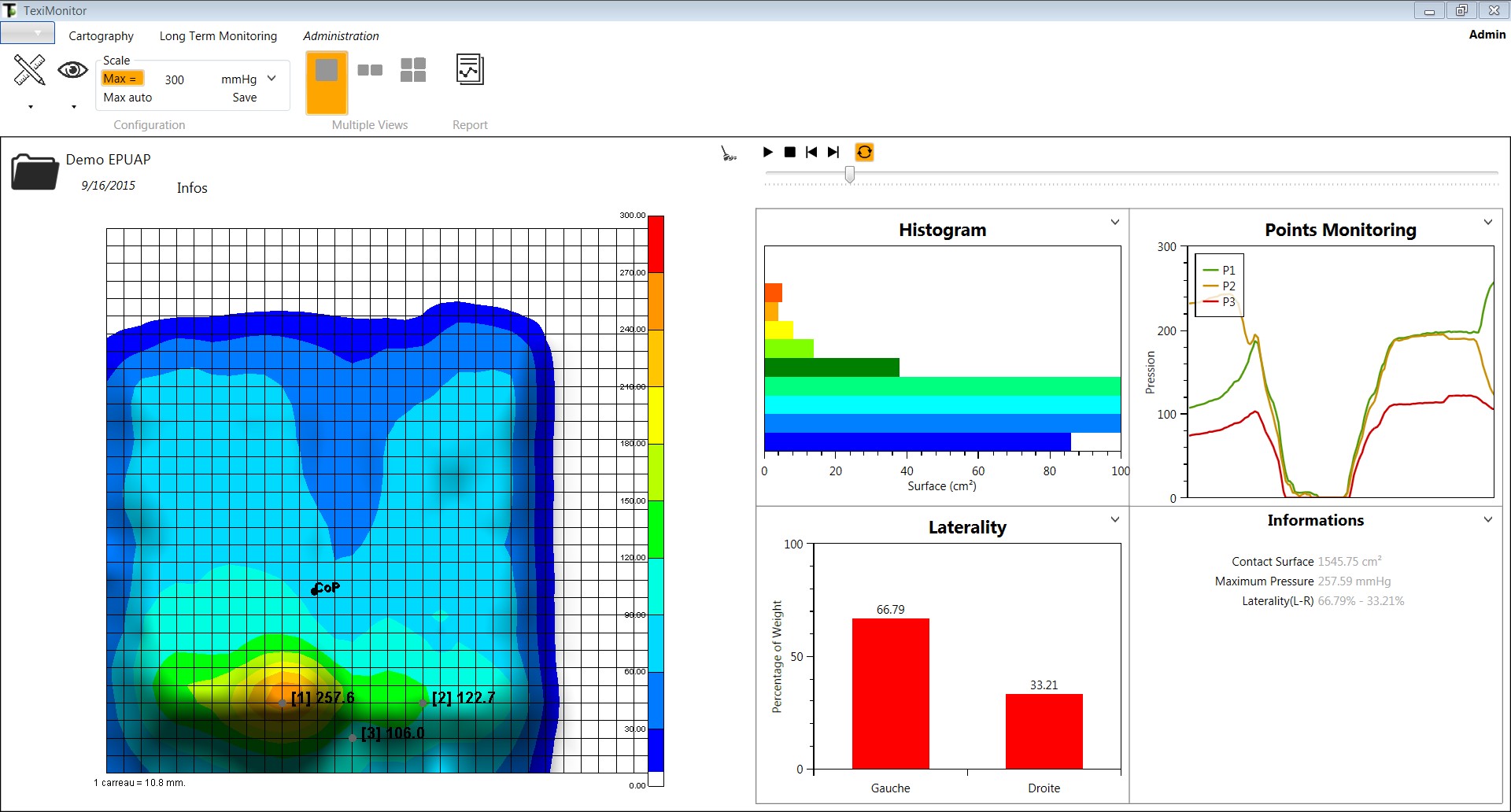The image size is (1511, 812).
Task: Click the scale value field 300
Action: pyautogui.click(x=175, y=79)
